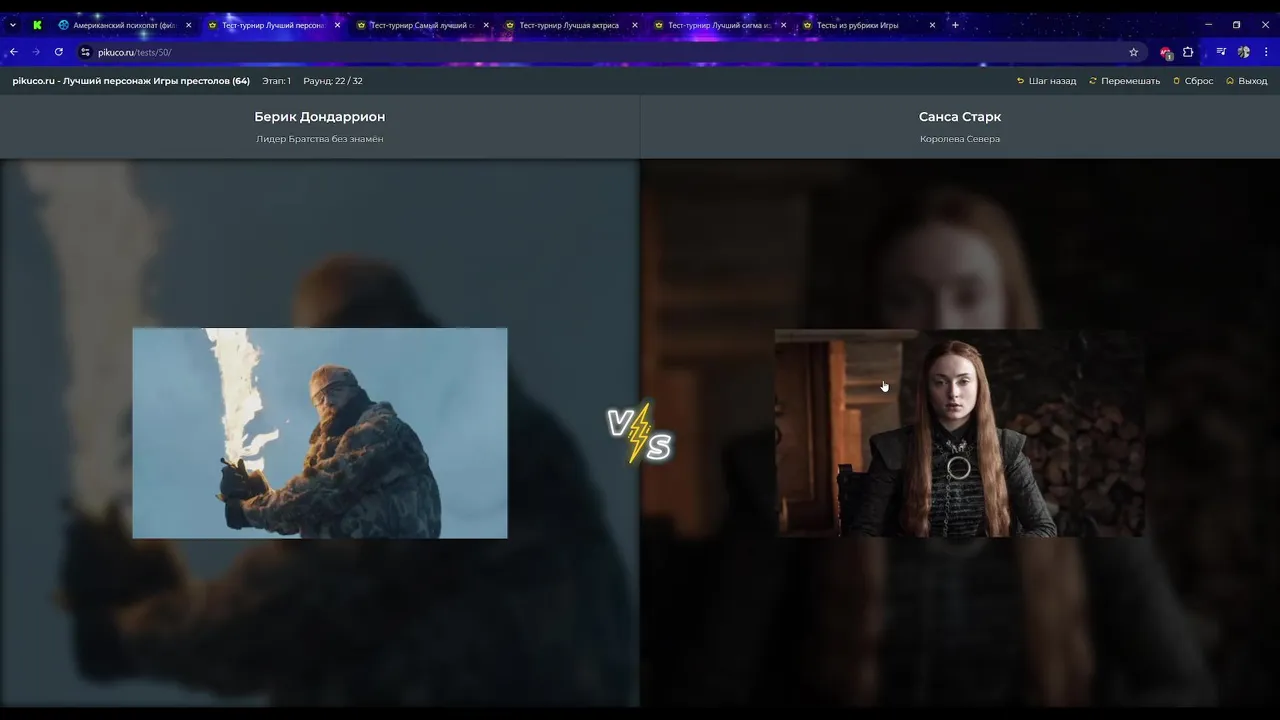
Task: View site information for pikuco.ru
Action: pyautogui.click(x=85, y=52)
